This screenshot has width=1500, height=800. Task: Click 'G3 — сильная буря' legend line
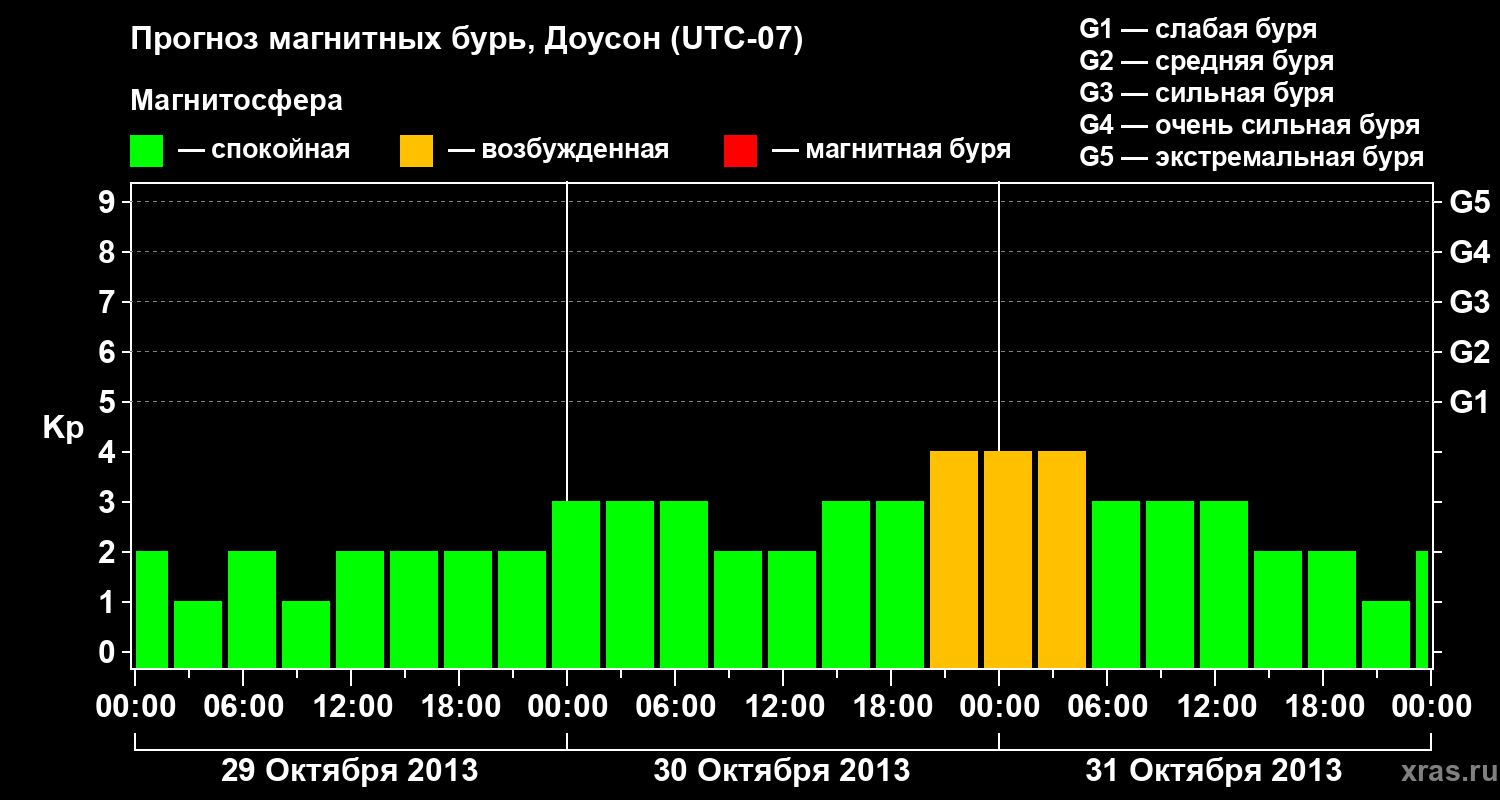1207,93
